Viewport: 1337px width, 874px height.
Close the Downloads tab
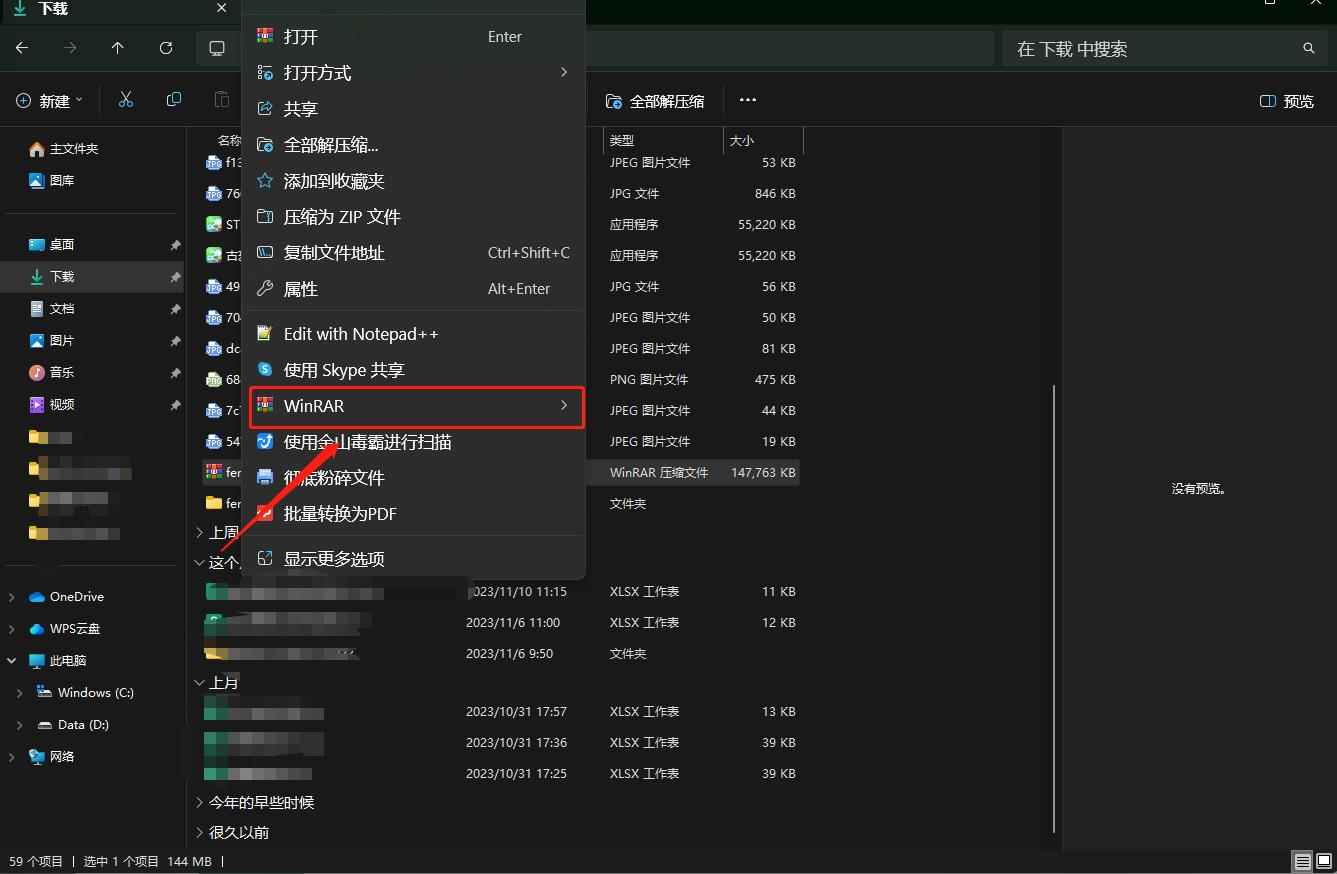[x=221, y=8]
